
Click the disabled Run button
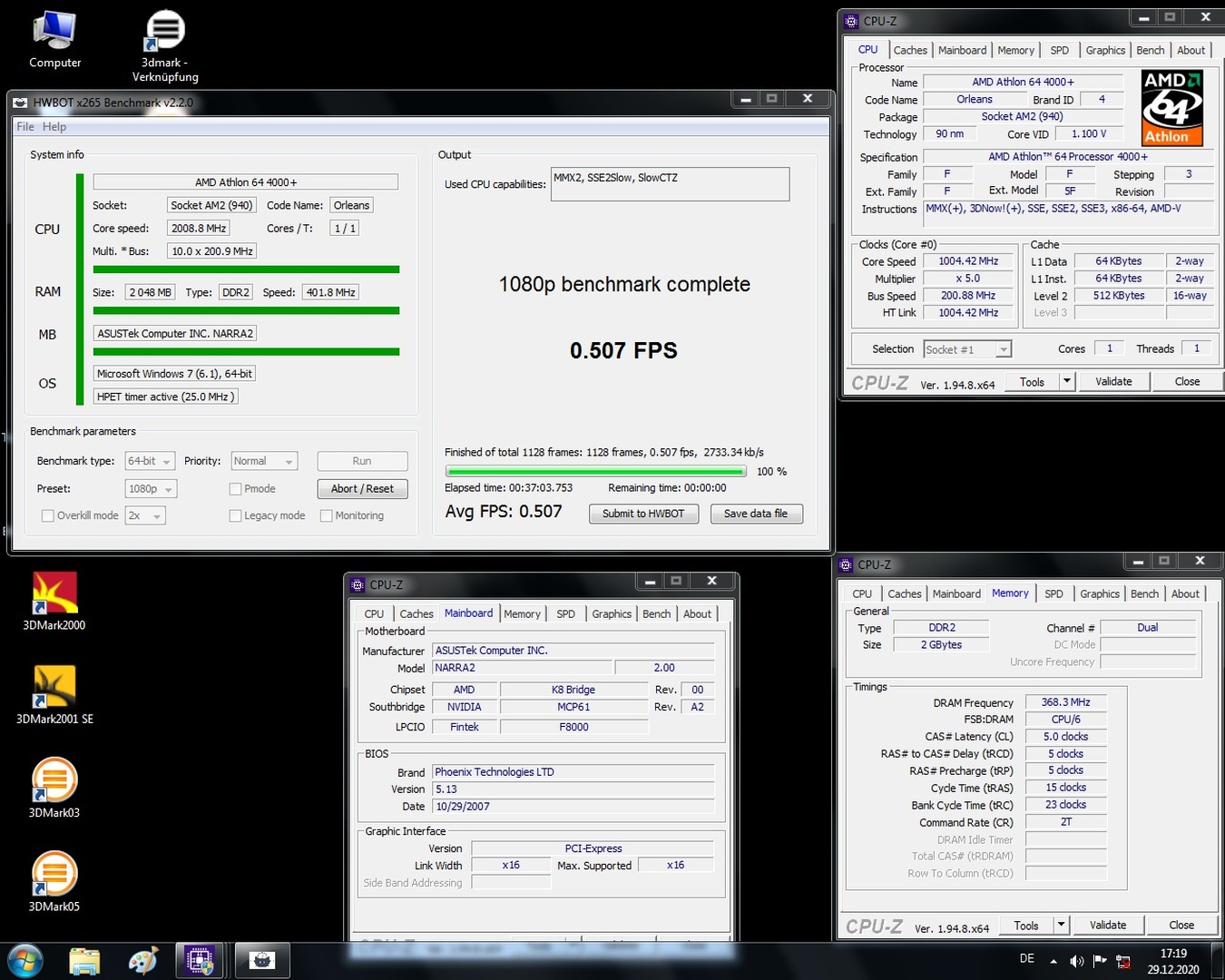tap(362, 461)
